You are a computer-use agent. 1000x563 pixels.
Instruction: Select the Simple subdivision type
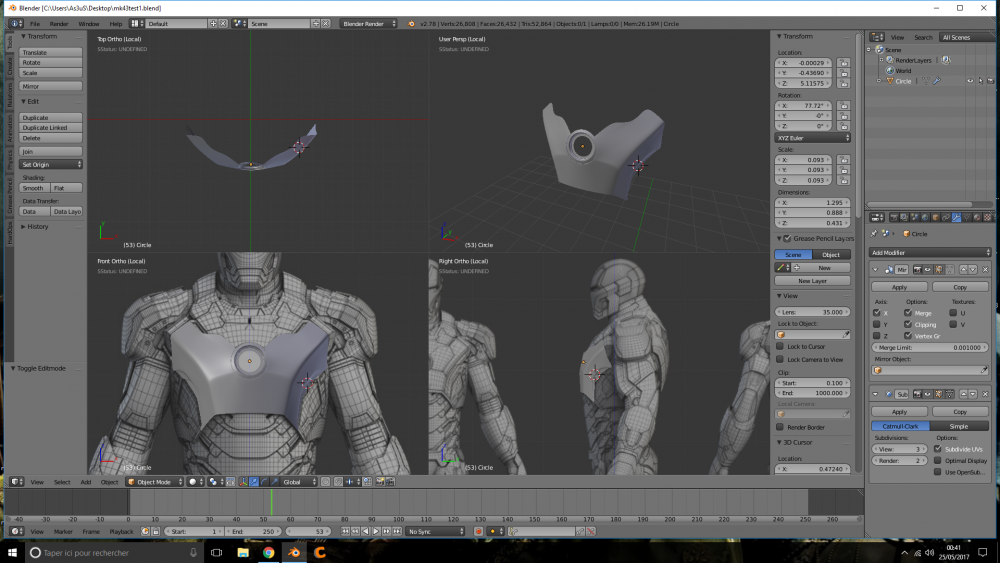tap(959, 426)
